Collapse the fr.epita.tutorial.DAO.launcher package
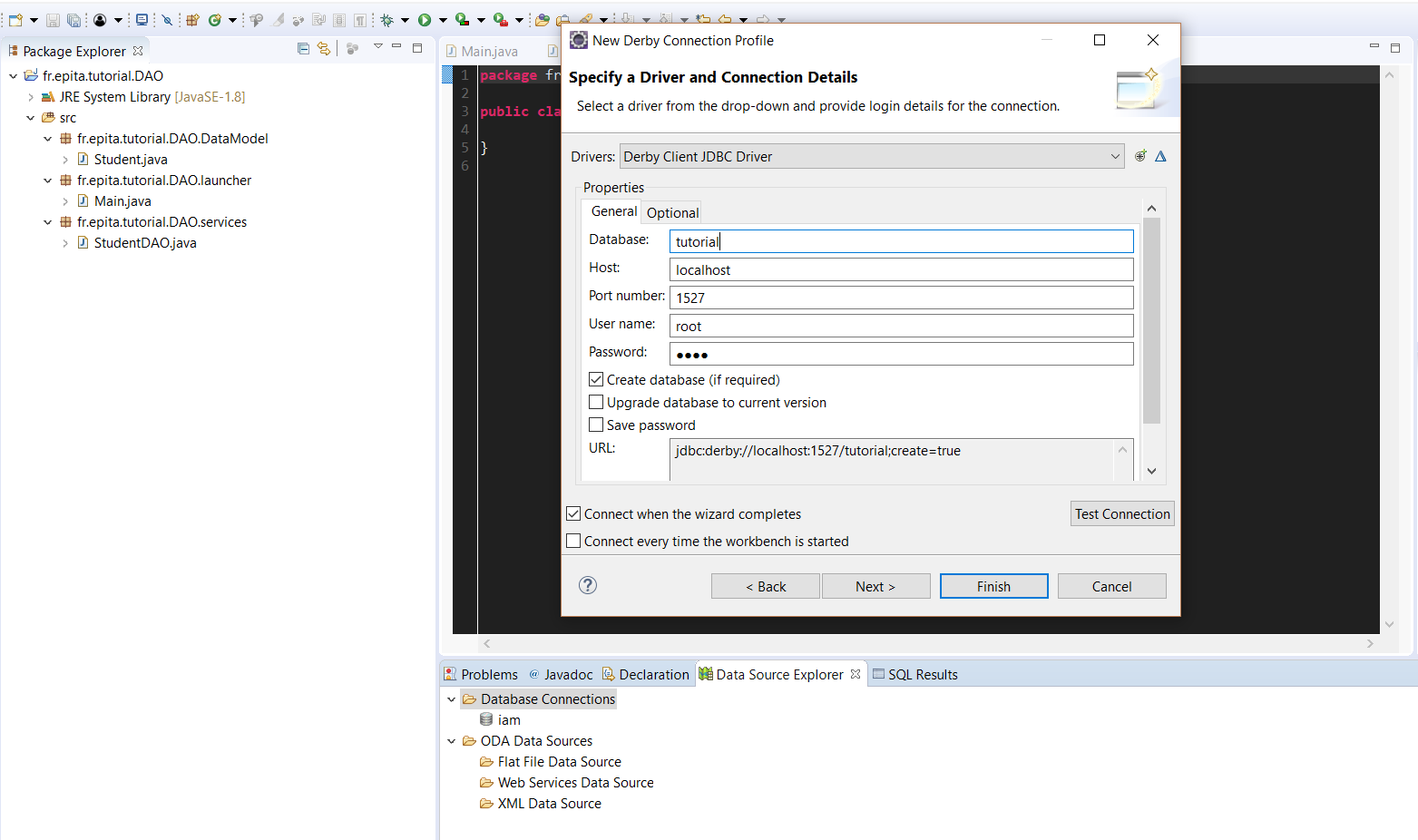The image size is (1418, 840). [x=48, y=181]
